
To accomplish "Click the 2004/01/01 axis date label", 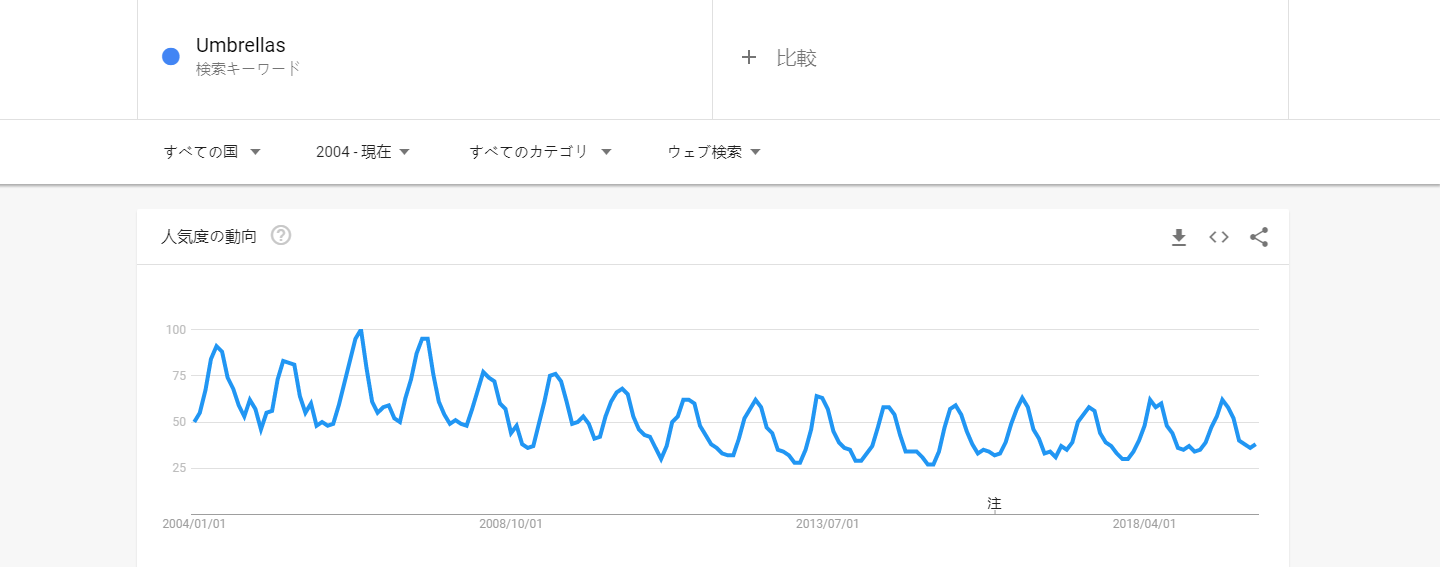I will pyautogui.click(x=194, y=524).
